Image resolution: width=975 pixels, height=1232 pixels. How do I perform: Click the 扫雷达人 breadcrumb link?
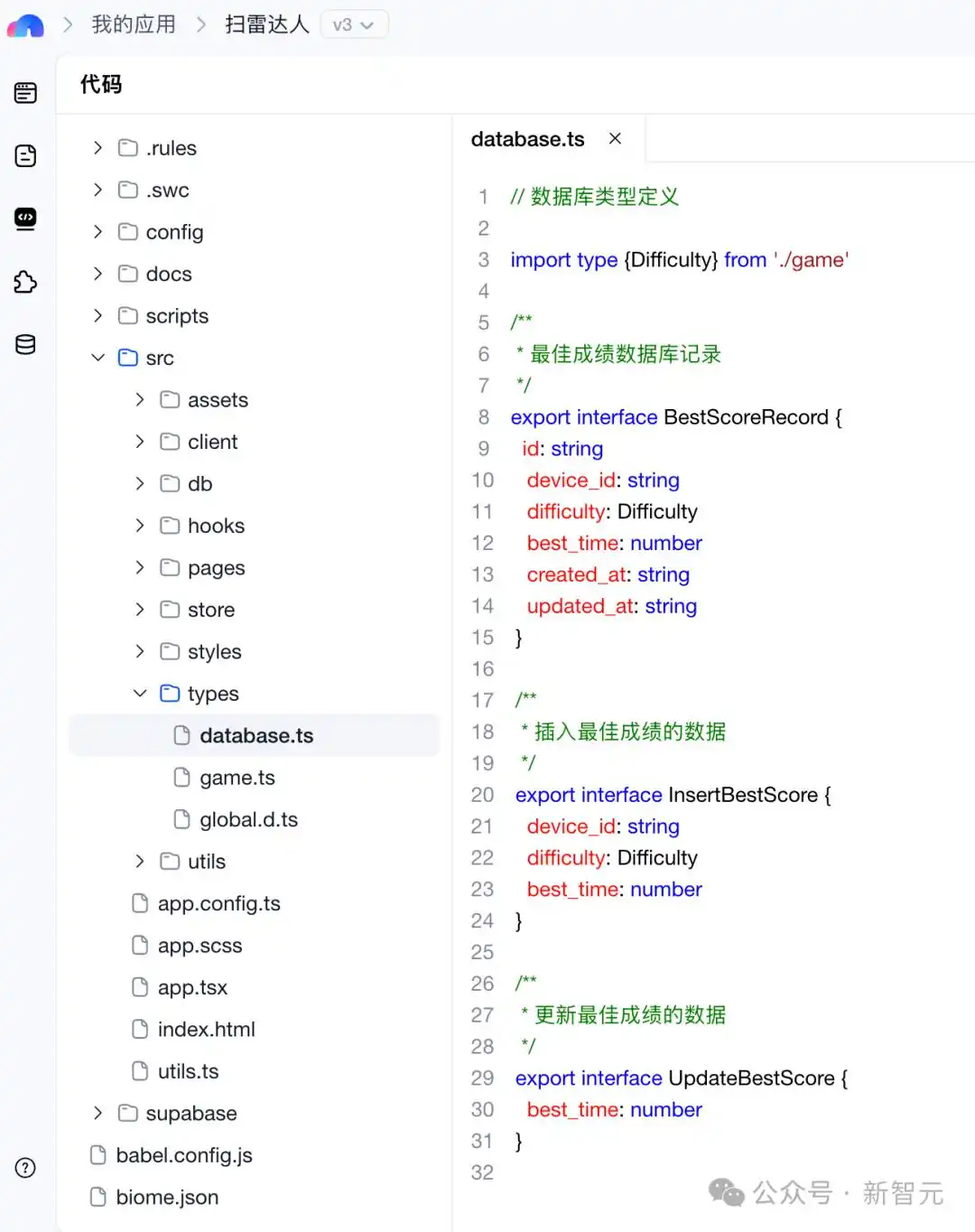pyautogui.click(x=265, y=24)
